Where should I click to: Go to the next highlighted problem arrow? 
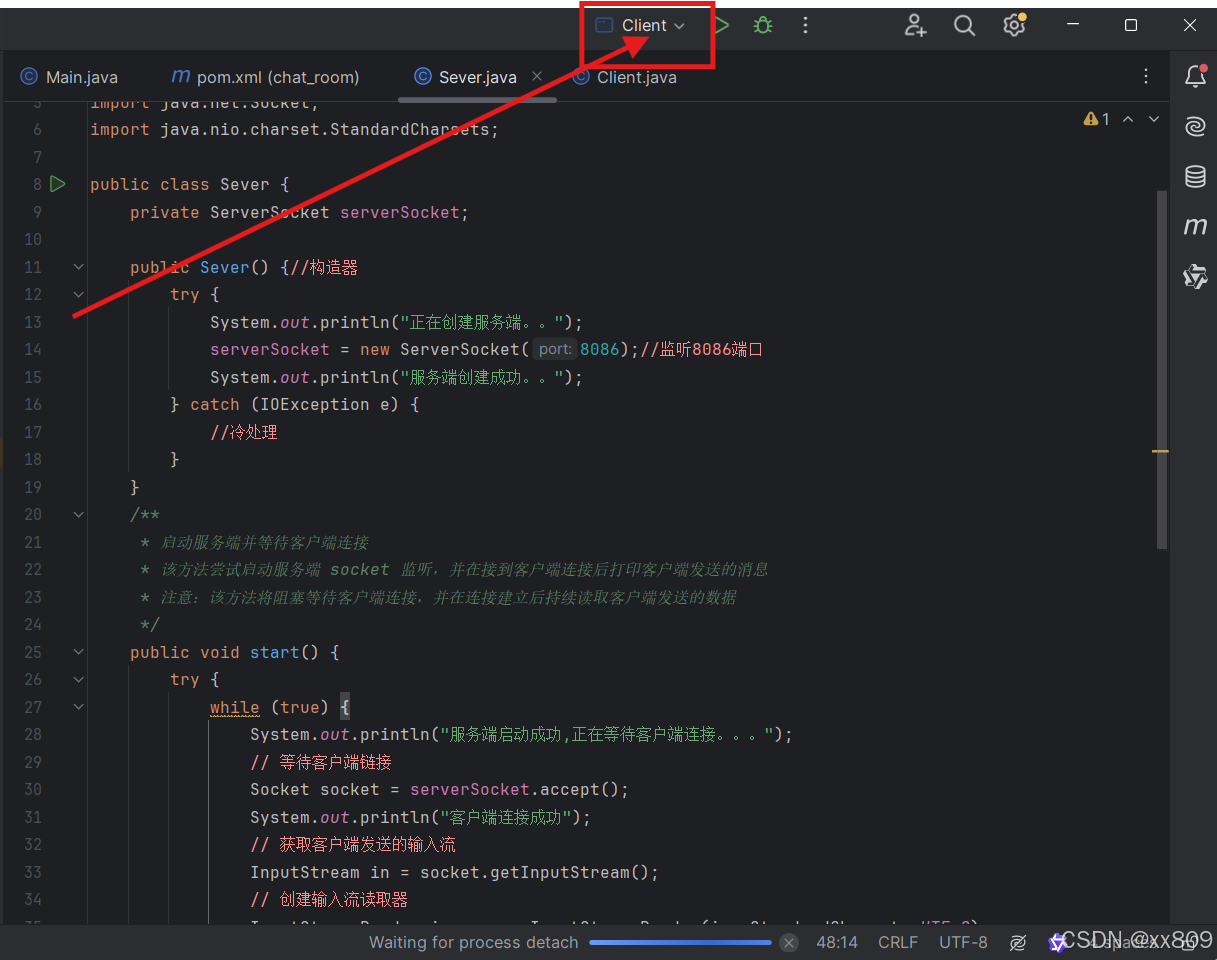tap(1154, 119)
